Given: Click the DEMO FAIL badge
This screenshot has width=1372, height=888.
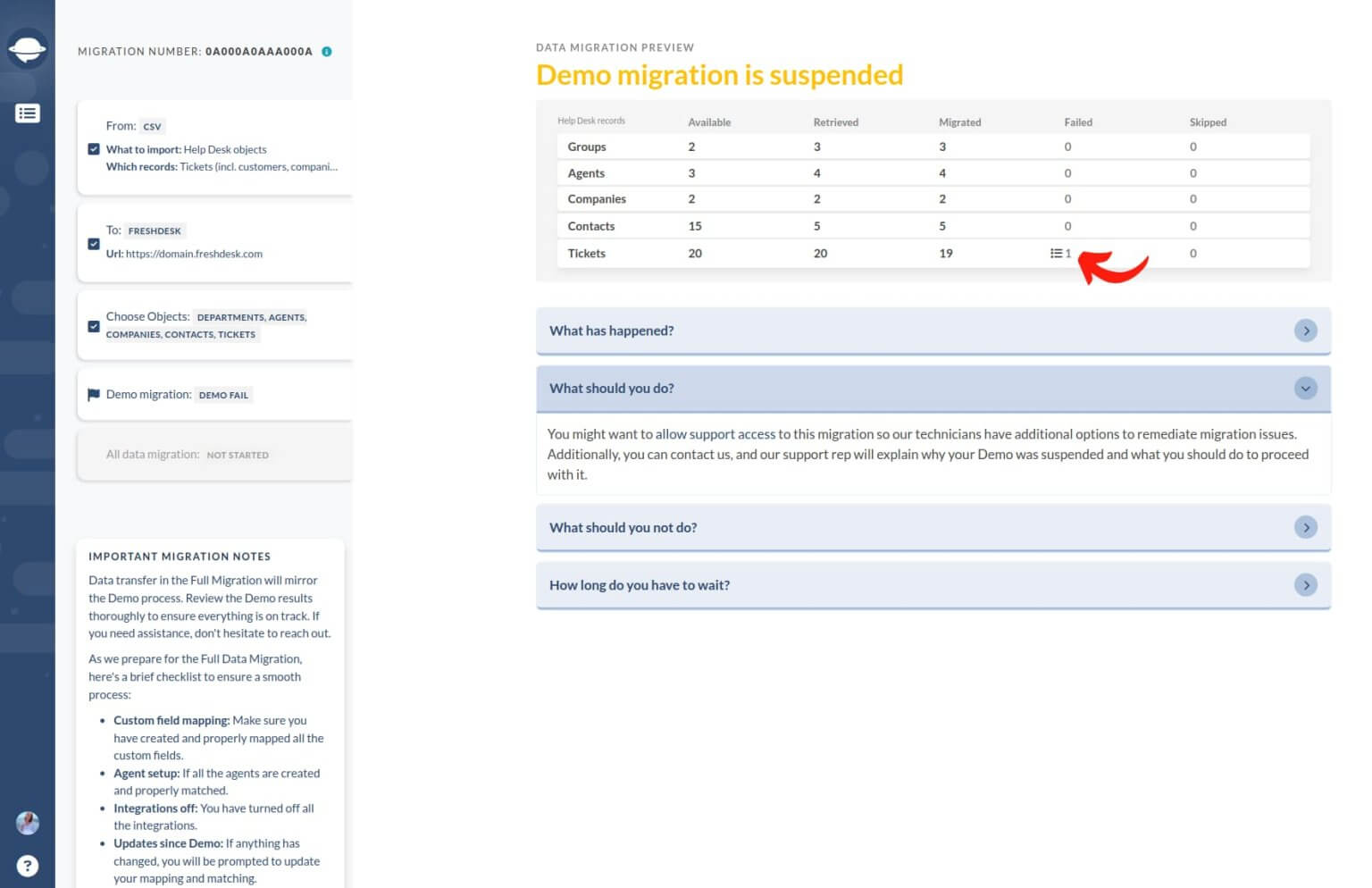Looking at the screenshot, I should coord(223,394).
